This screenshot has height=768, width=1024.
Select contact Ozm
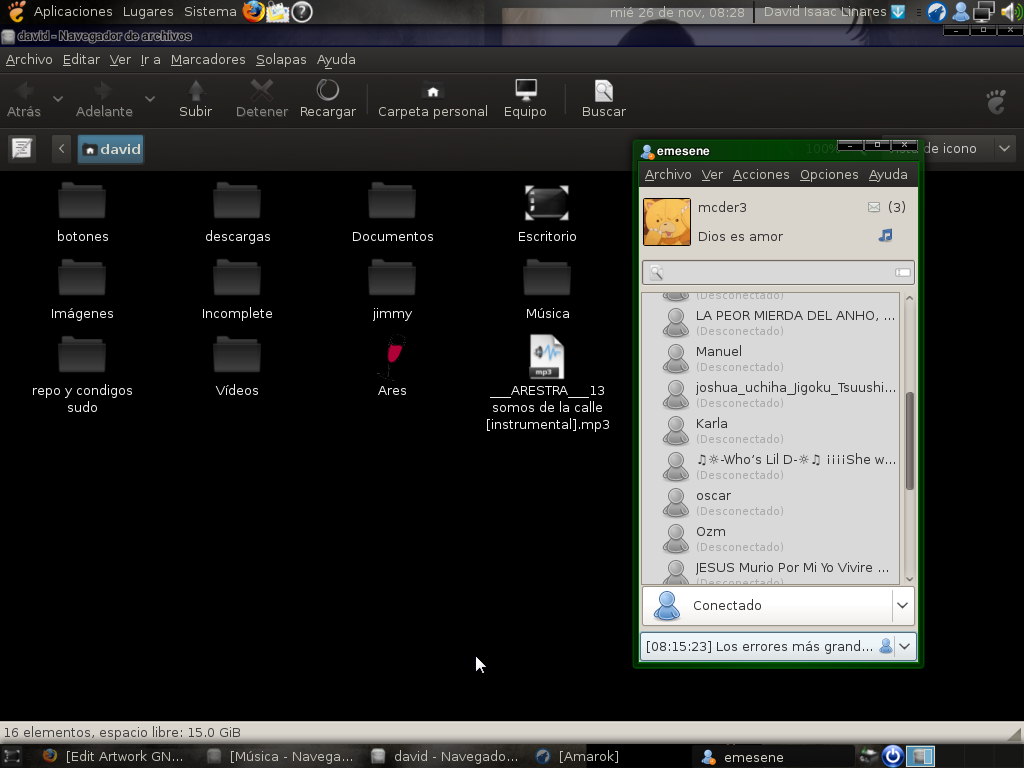[771, 538]
